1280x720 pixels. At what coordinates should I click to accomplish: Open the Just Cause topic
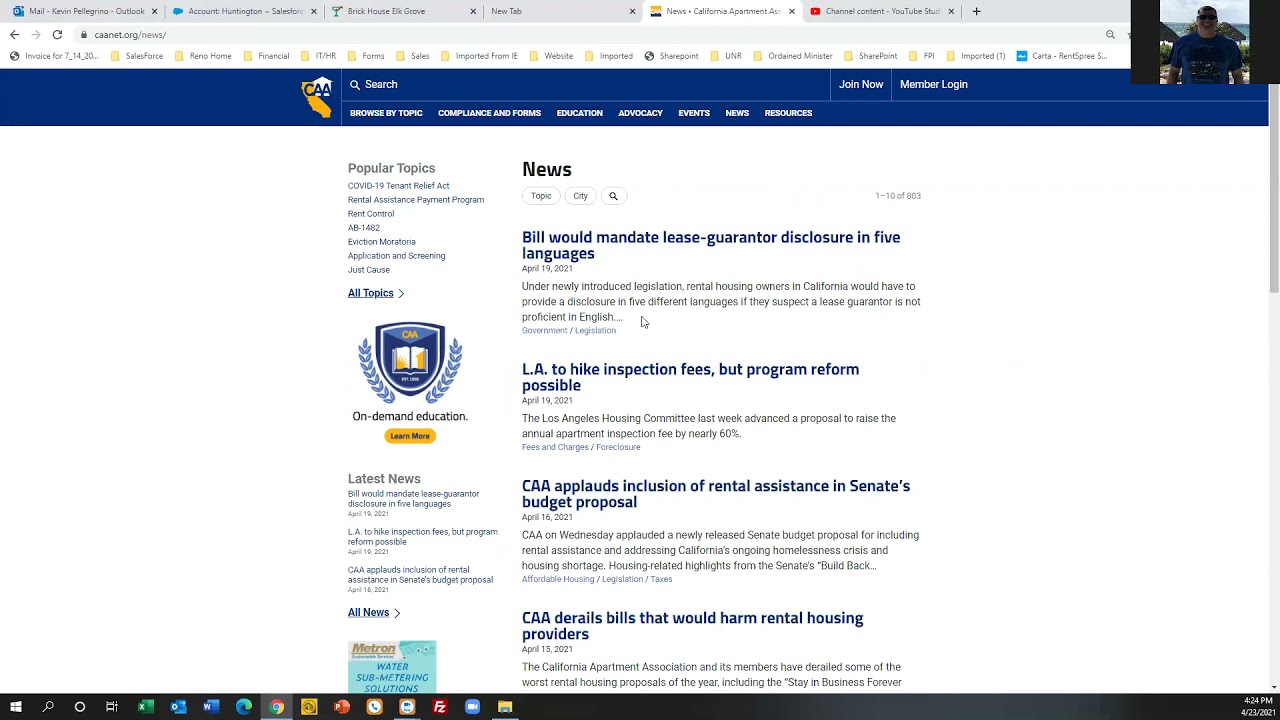369,270
